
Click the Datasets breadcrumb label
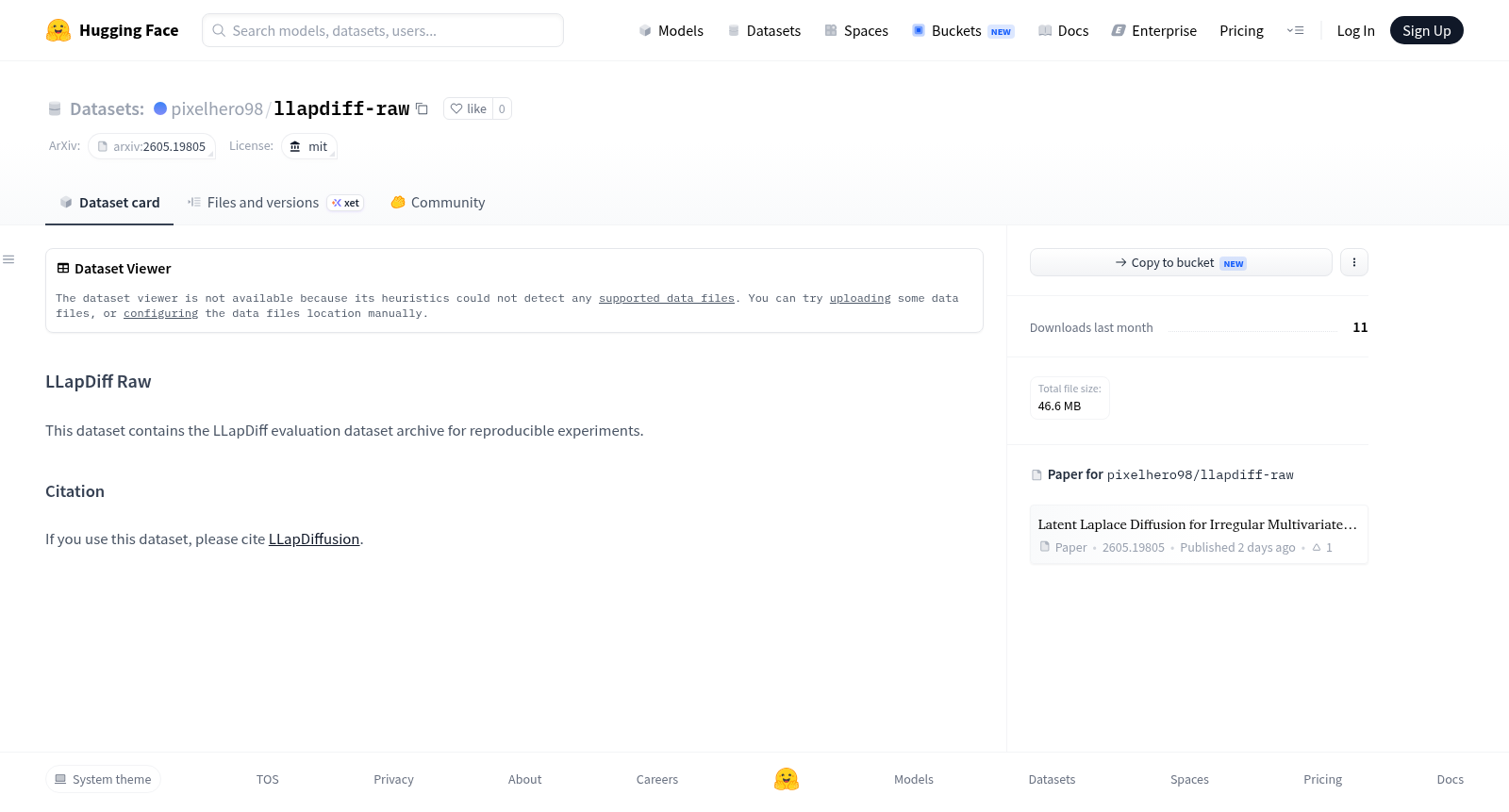pyautogui.click(x=107, y=108)
